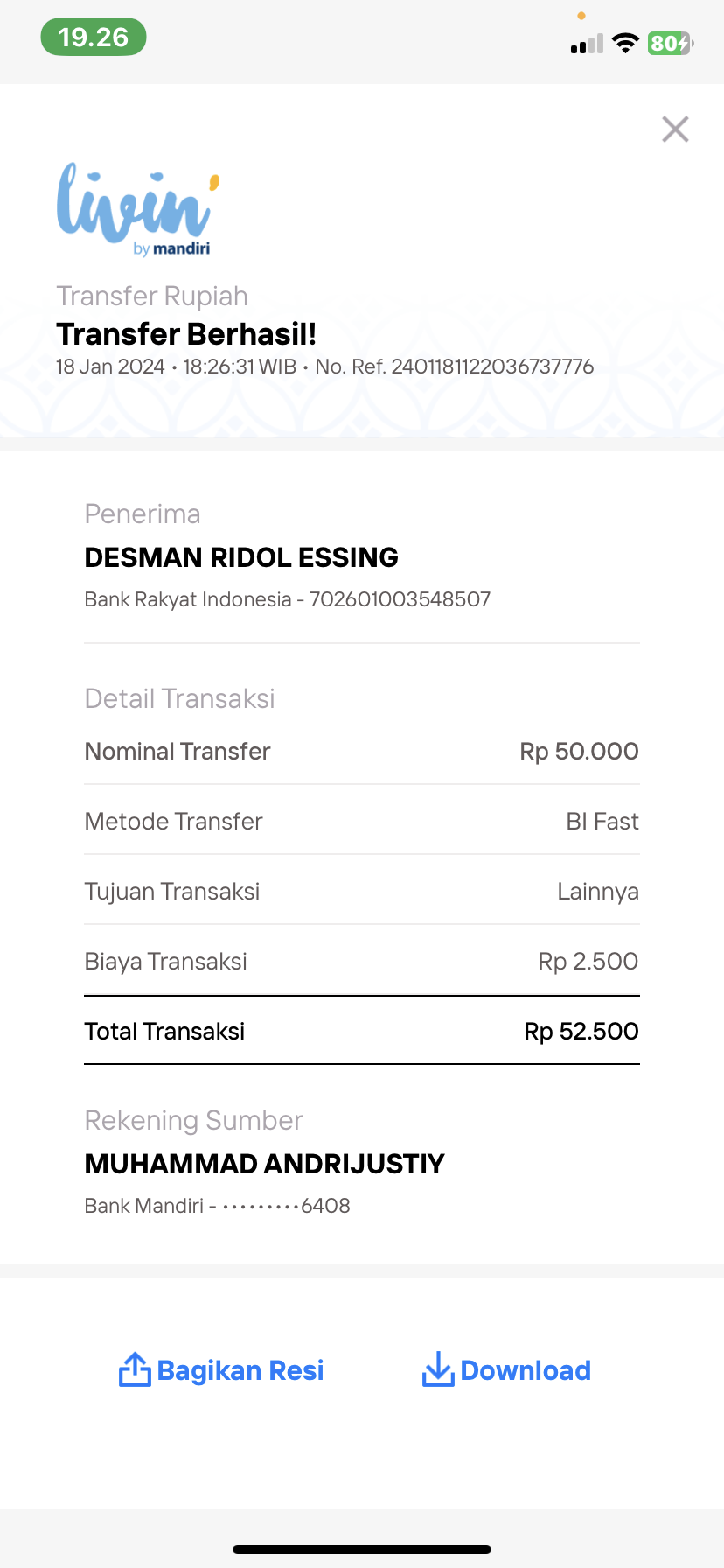Viewport: 724px width, 1568px height.
Task: Click the Livin' by Mandiri logo
Action: click(138, 208)
